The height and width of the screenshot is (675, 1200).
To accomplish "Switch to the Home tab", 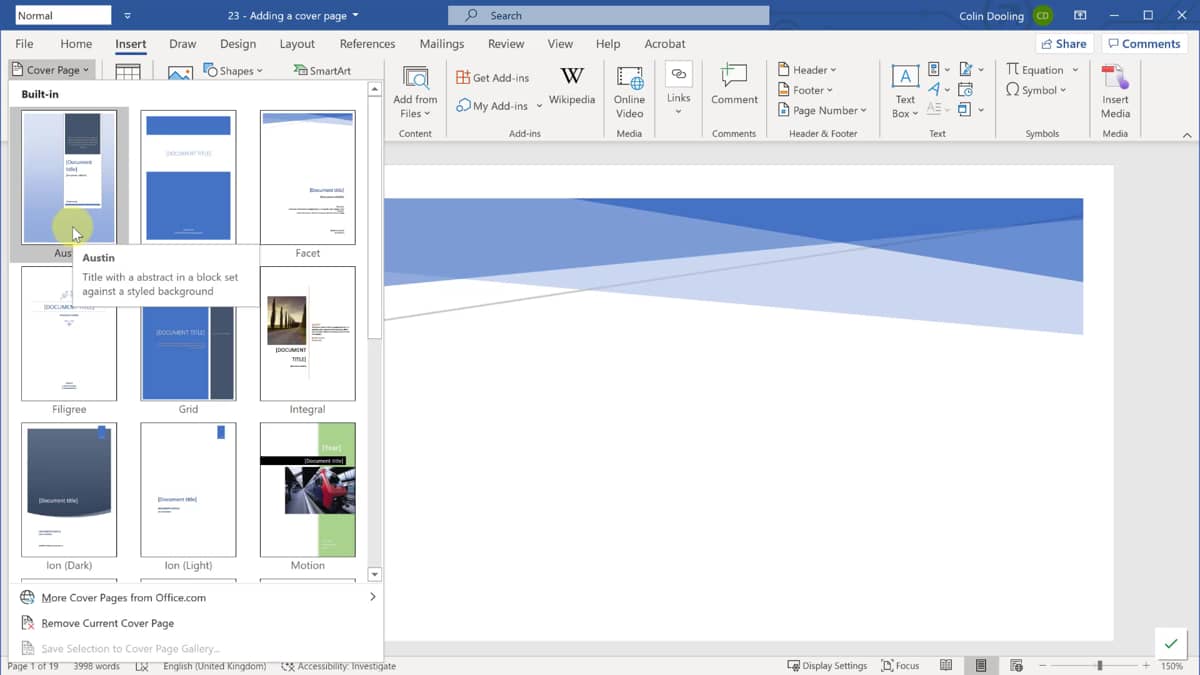I will pyautogui.click(x=76, y=44).
